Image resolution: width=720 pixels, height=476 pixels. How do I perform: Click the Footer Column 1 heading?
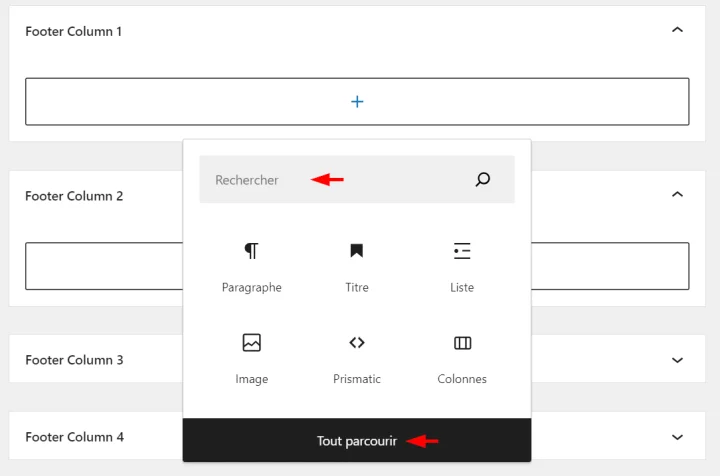[x=73, y=31]
